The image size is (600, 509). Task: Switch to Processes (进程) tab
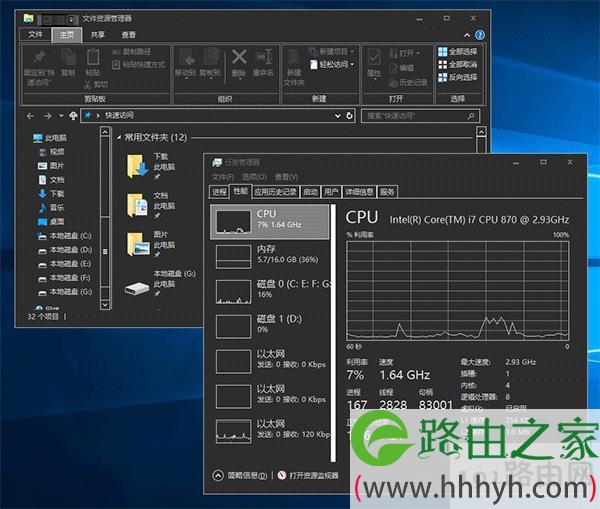coord(219,192)
